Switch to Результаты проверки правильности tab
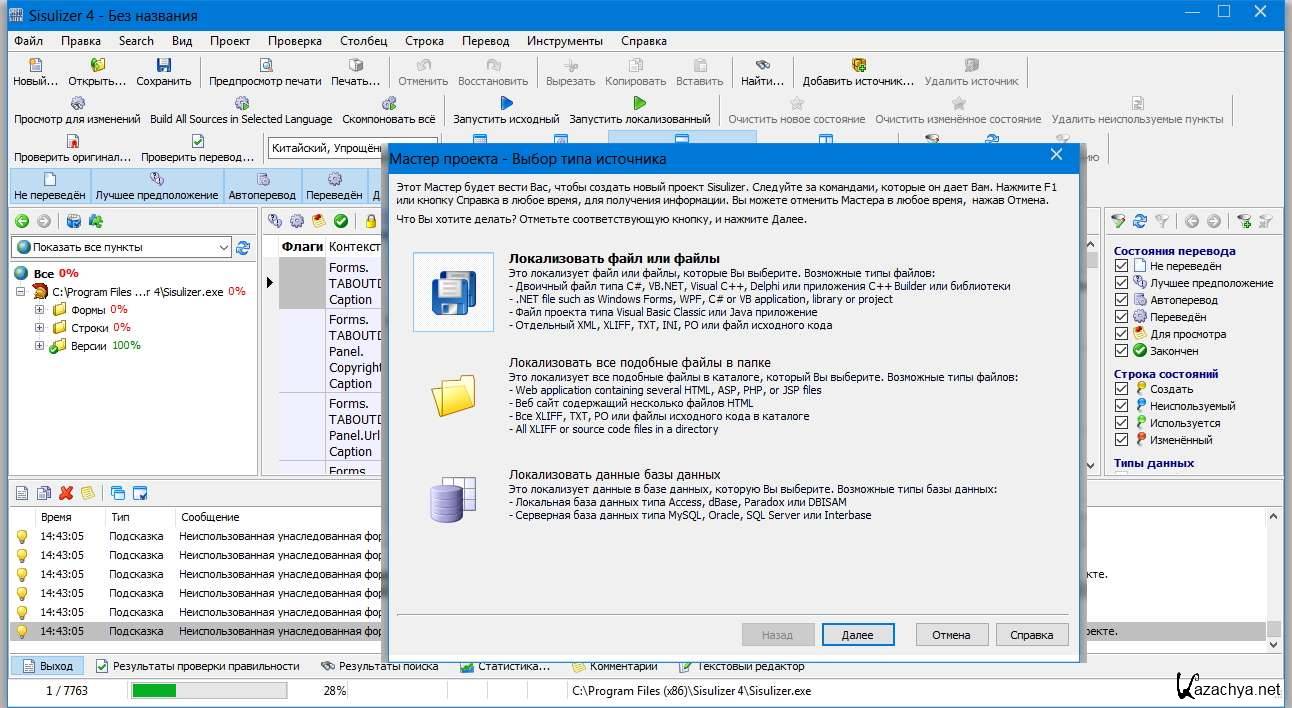 tap(197, 666)
